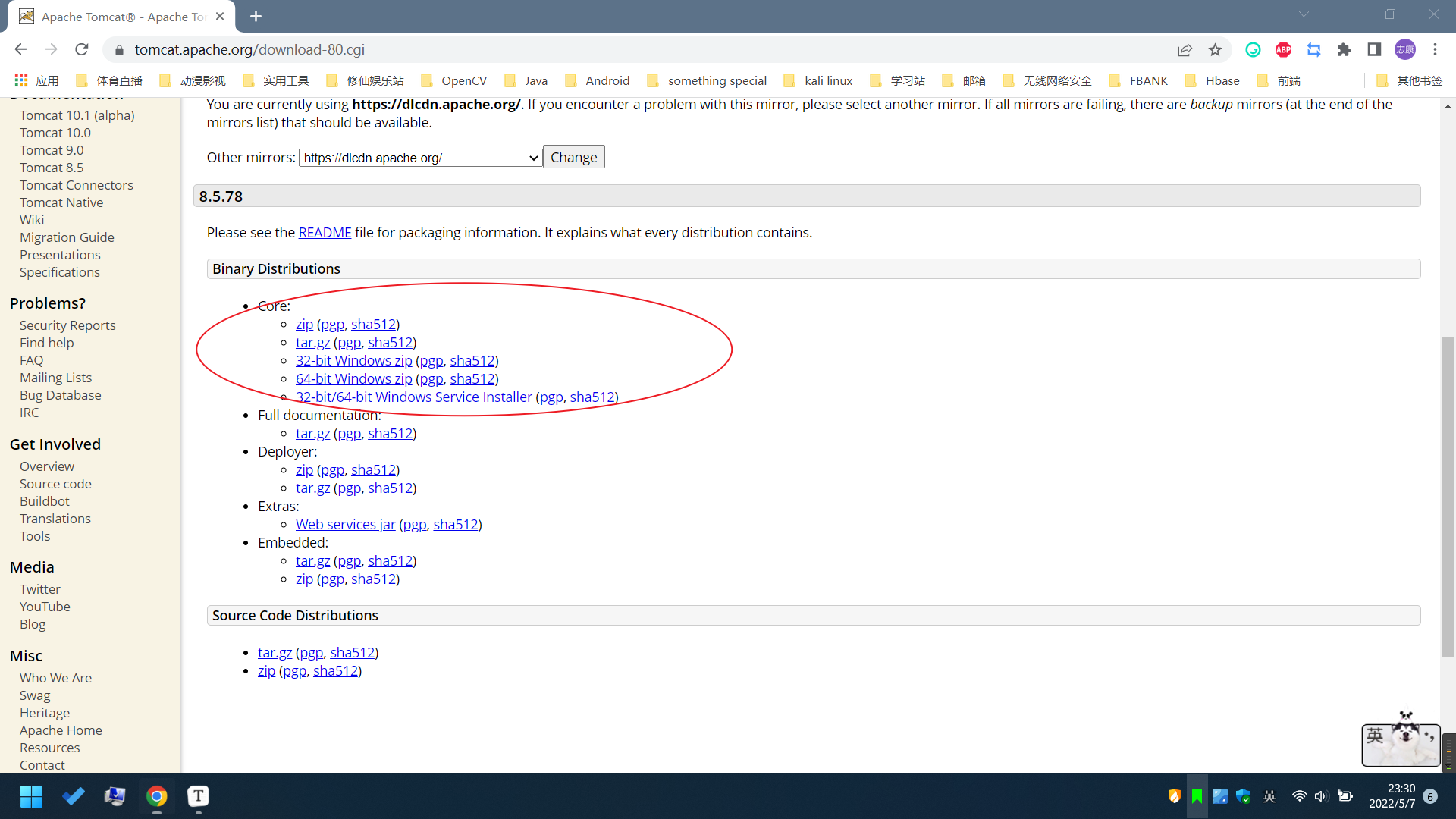Open the kali linux bookmark folder
The image size is (1456, 819).
pos(818,80)
